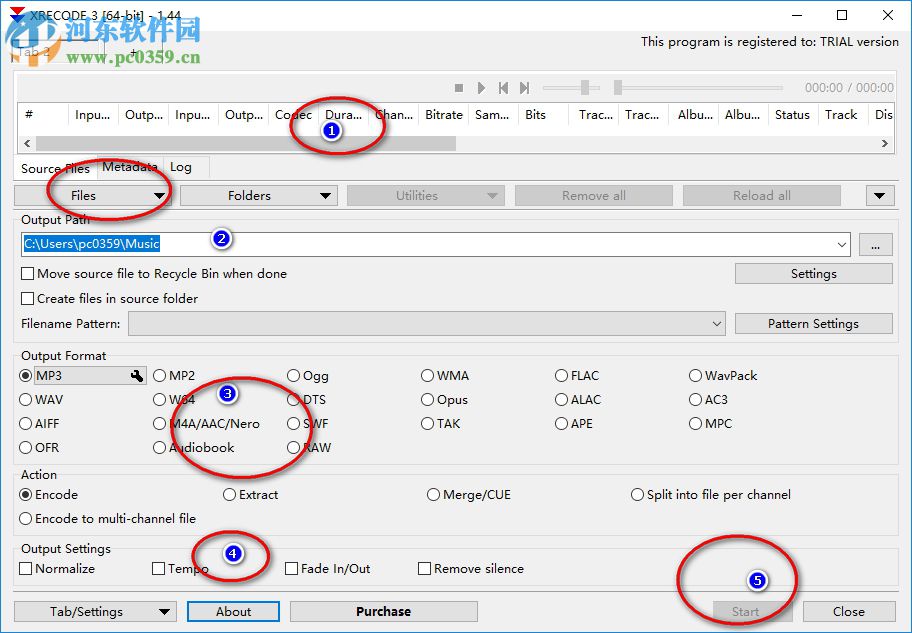The image size is (912, 633).
Task: Click file list scrollbar right arrow
Action: pyautogui.click(x=885, y=143)
